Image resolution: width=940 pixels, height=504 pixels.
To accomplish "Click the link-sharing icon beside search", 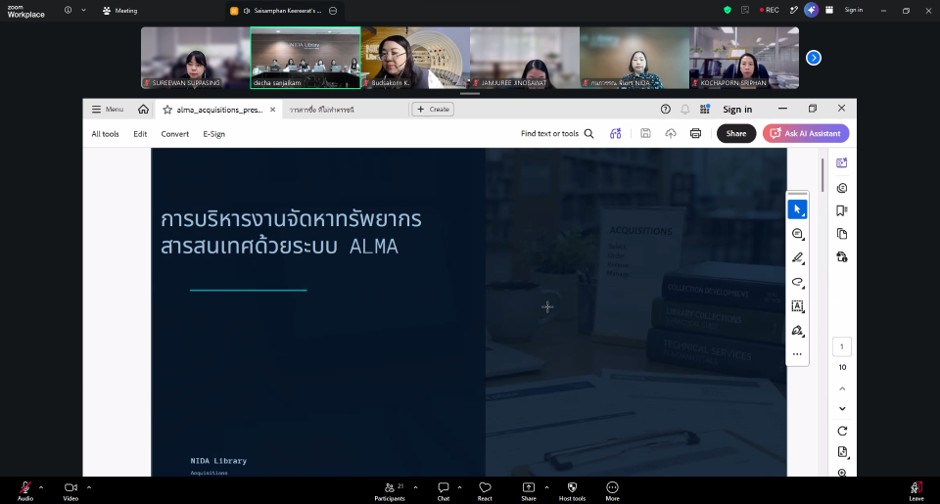I will click(x=616, y=134).
